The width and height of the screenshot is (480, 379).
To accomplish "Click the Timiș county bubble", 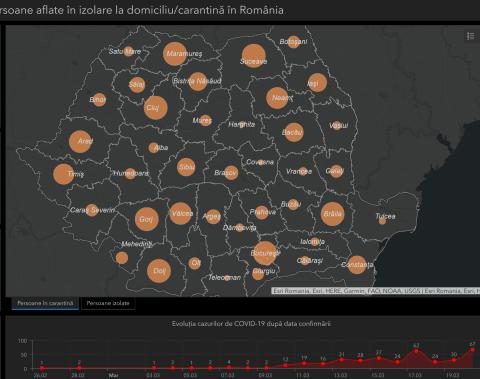I will point(63,174).
